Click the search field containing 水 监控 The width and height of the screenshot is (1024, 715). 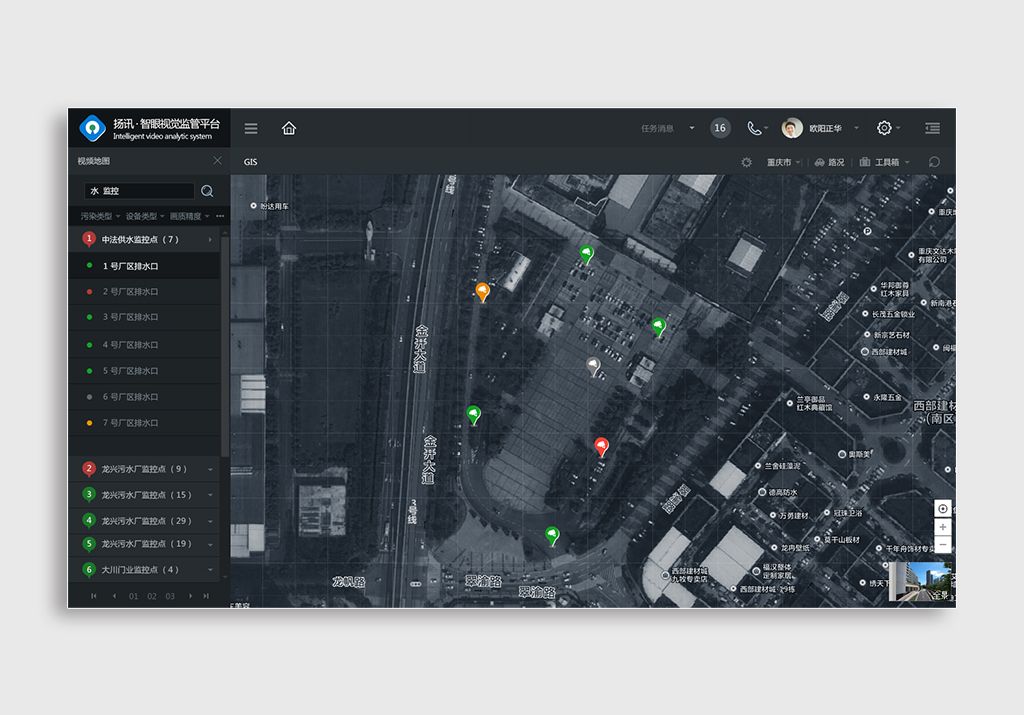pos(139,191)
